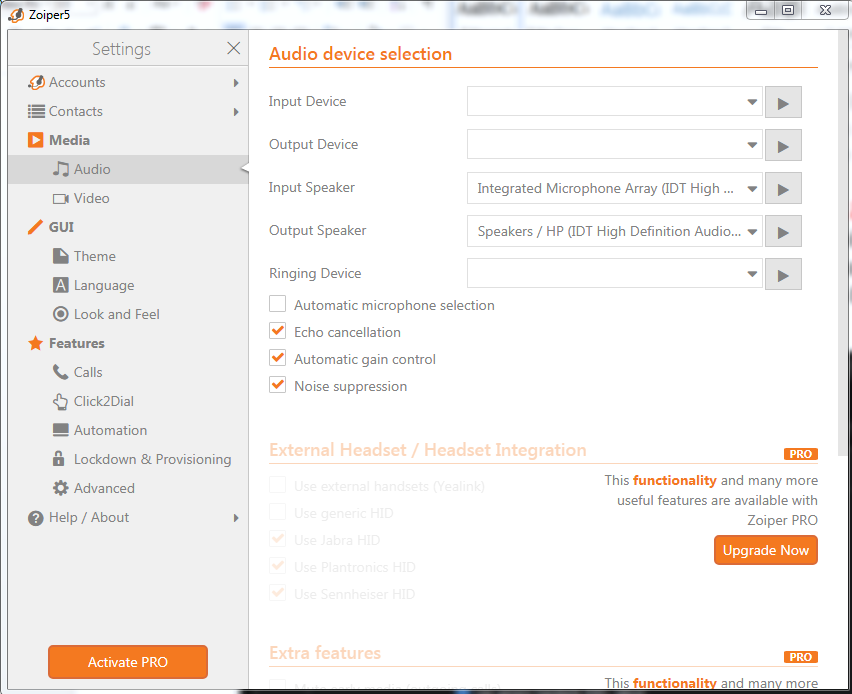The height and width of the screenshot is (694, 852).
Task: Click the orange 'functionality' link text
Action: (674, 480)
